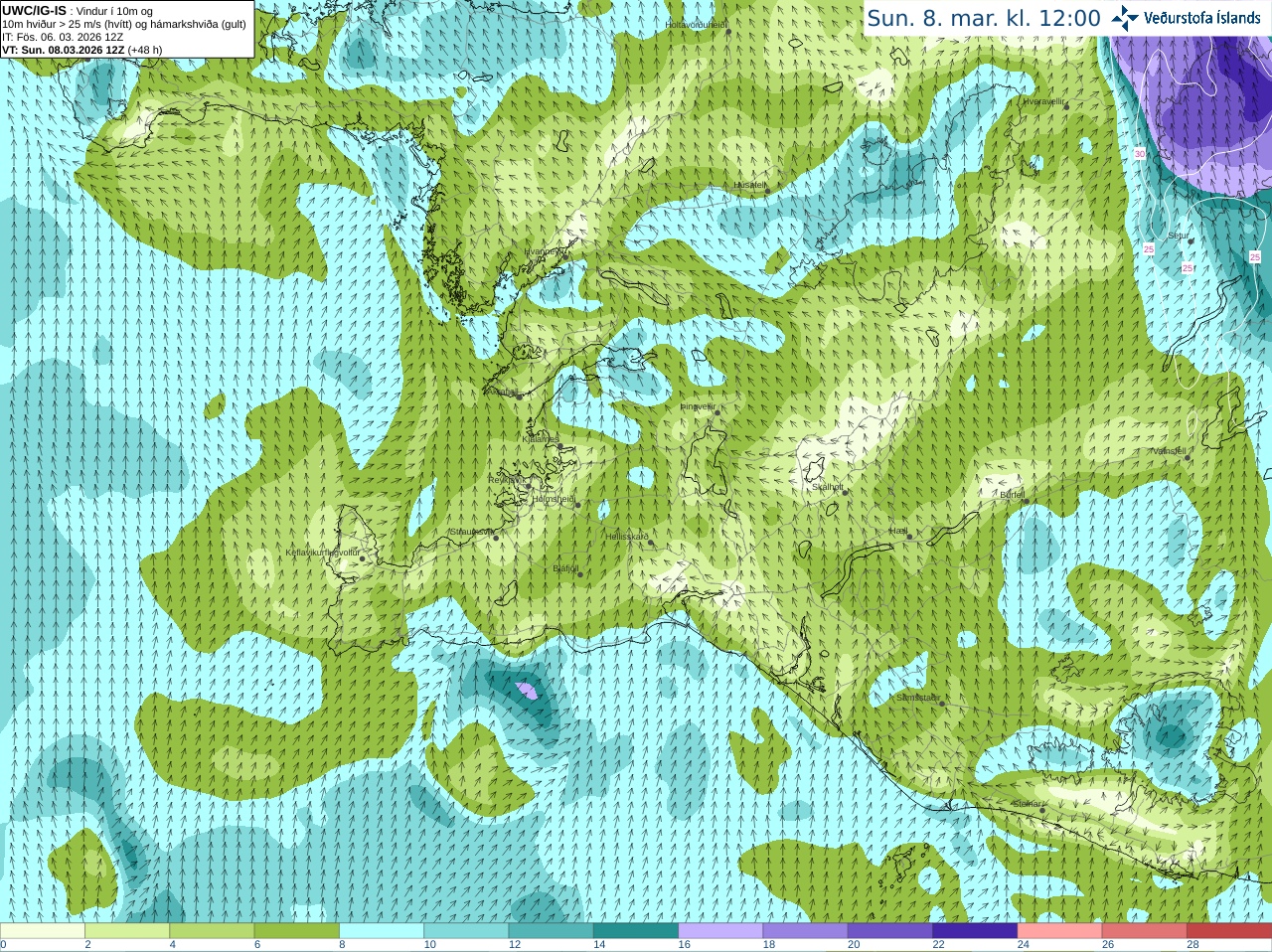Select the Kjalarnes station label

(541, 439)
